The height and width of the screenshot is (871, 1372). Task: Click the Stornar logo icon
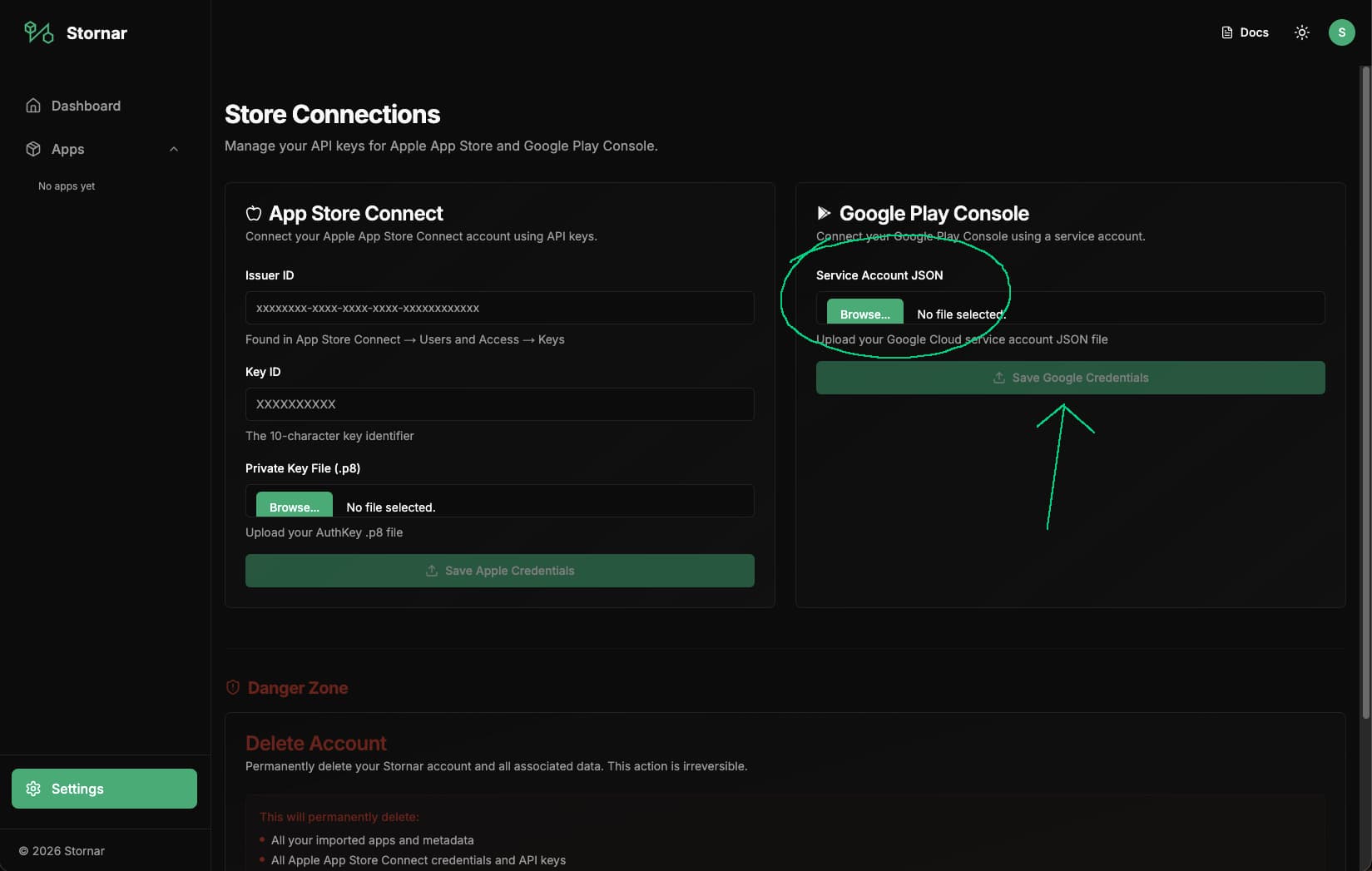[39, 32]
